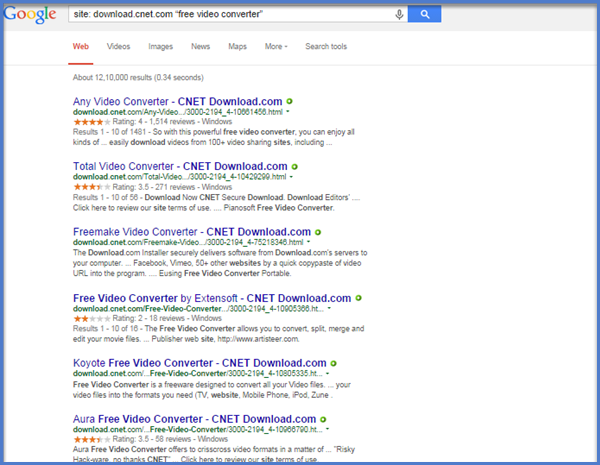Open Any Video Converter - CNET Download.com result
This screenshot has height=465, width=600.
click(178, 101)
